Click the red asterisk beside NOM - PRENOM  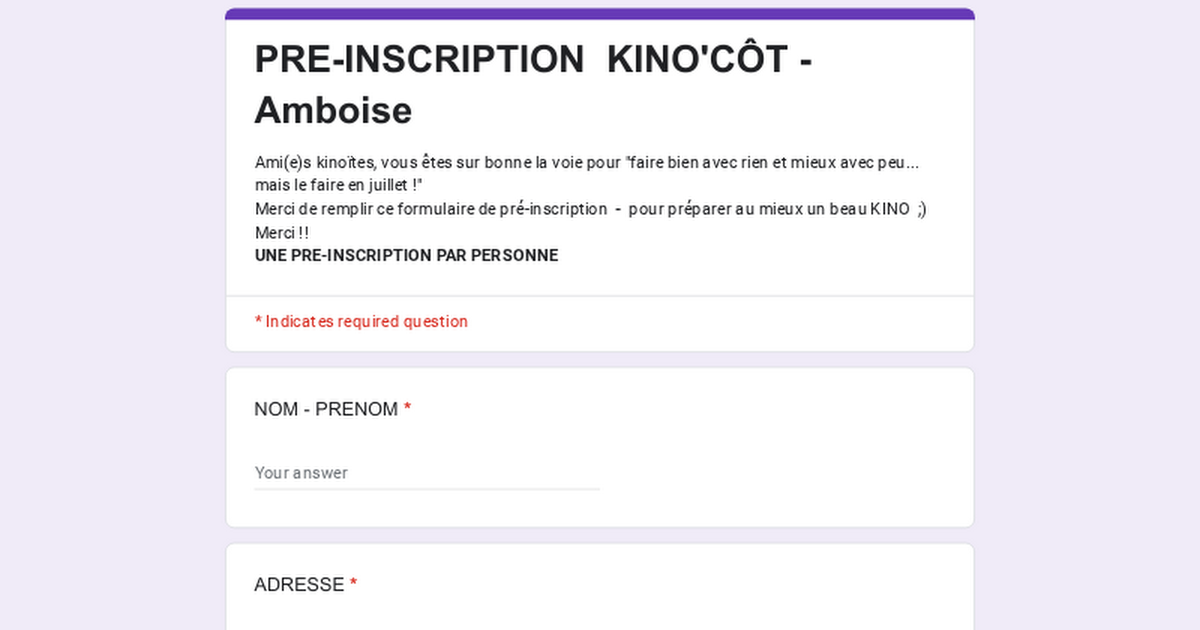click(x=408, y=408)
